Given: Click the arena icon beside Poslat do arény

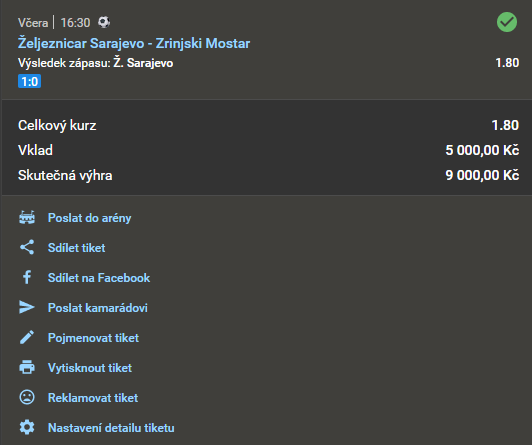Looking at the screenshot, I should coord(27,218).
